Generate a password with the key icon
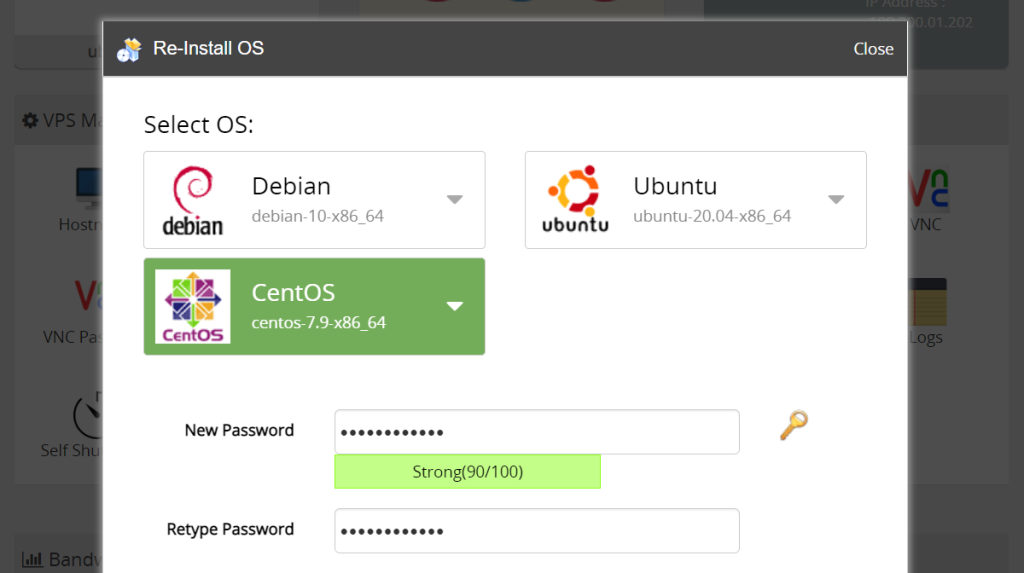The image size is (1024, 573). pos(793,425)
